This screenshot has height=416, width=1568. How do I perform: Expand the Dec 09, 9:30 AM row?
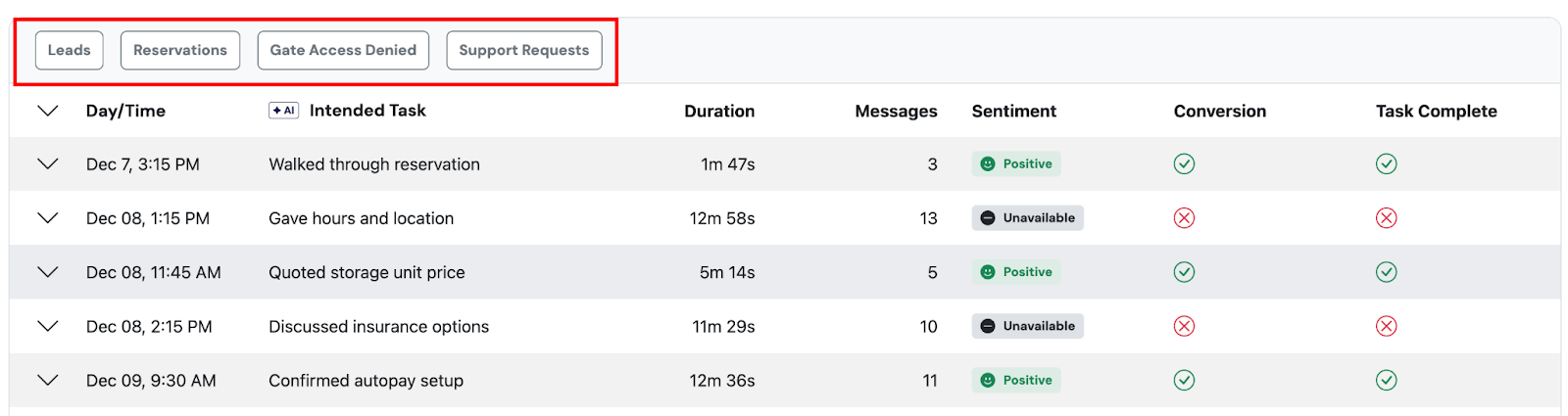48,380
